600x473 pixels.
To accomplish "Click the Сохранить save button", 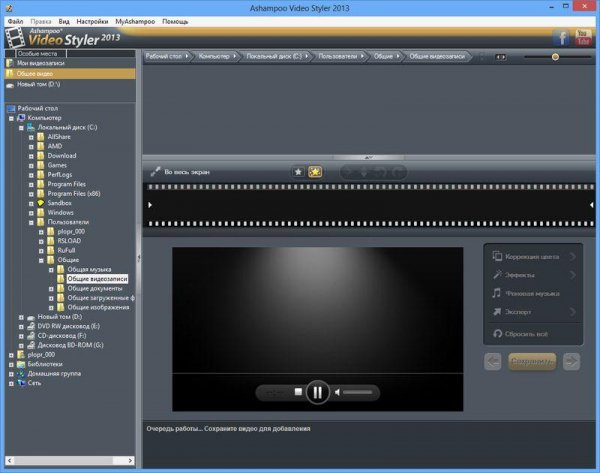I will pyautogui.click(x=532, y=361).
